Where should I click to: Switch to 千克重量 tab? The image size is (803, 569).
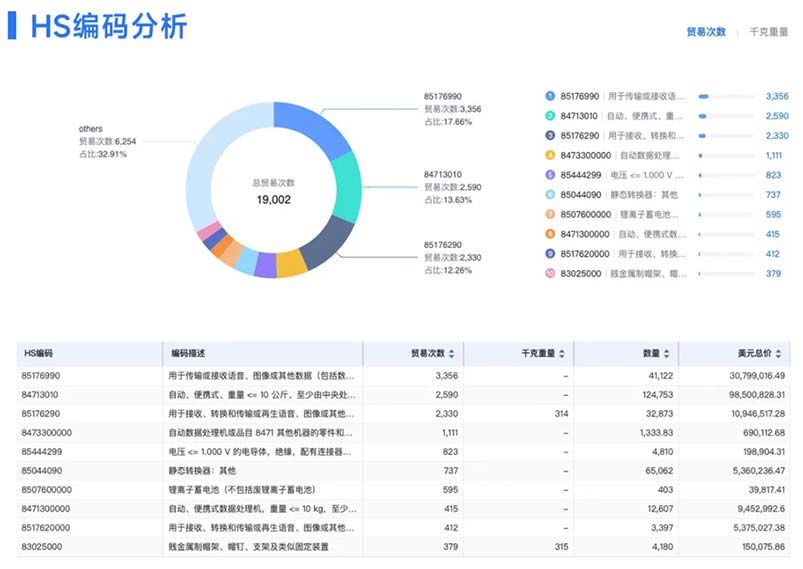[x=769, y=32]
